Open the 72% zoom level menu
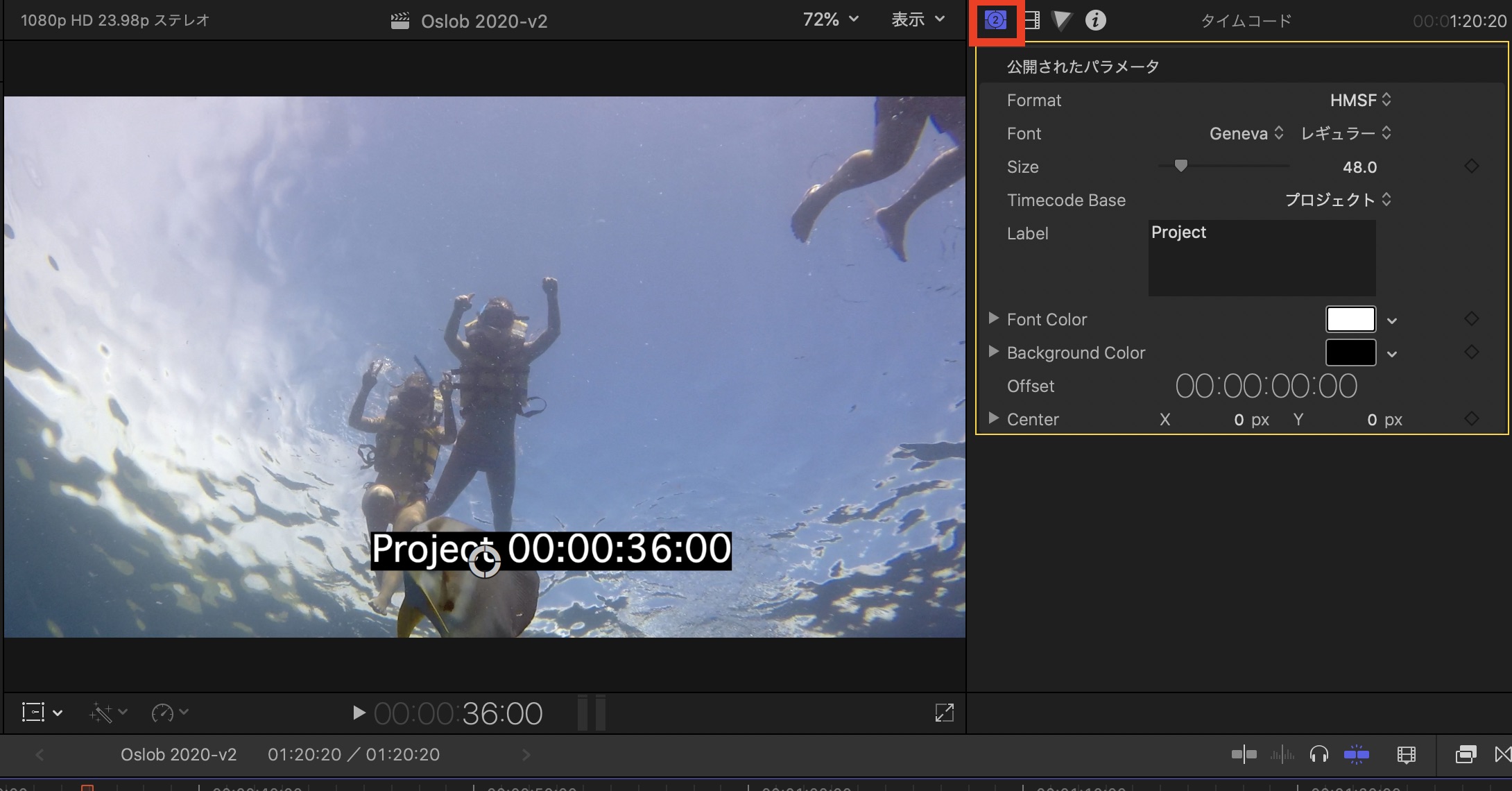Viewport: 1512px width, 791px height. (x=830, y=20)
